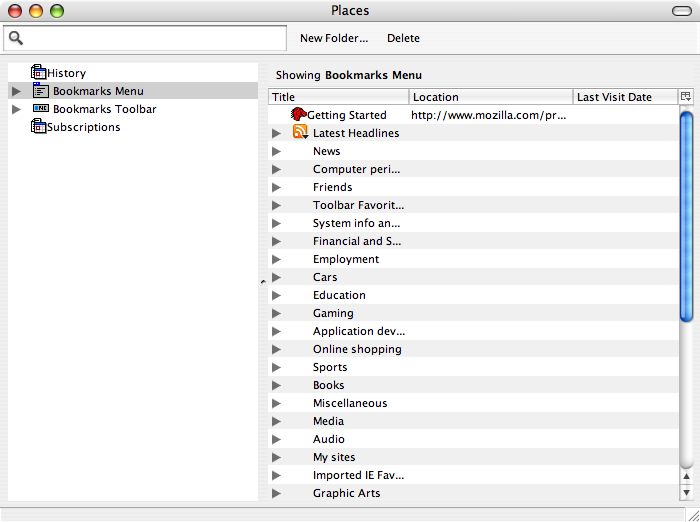Click the vertical scrollbar thumb
Image resolution: width=700 pixels, height=522 pixels.
click(x=686, y=215)
